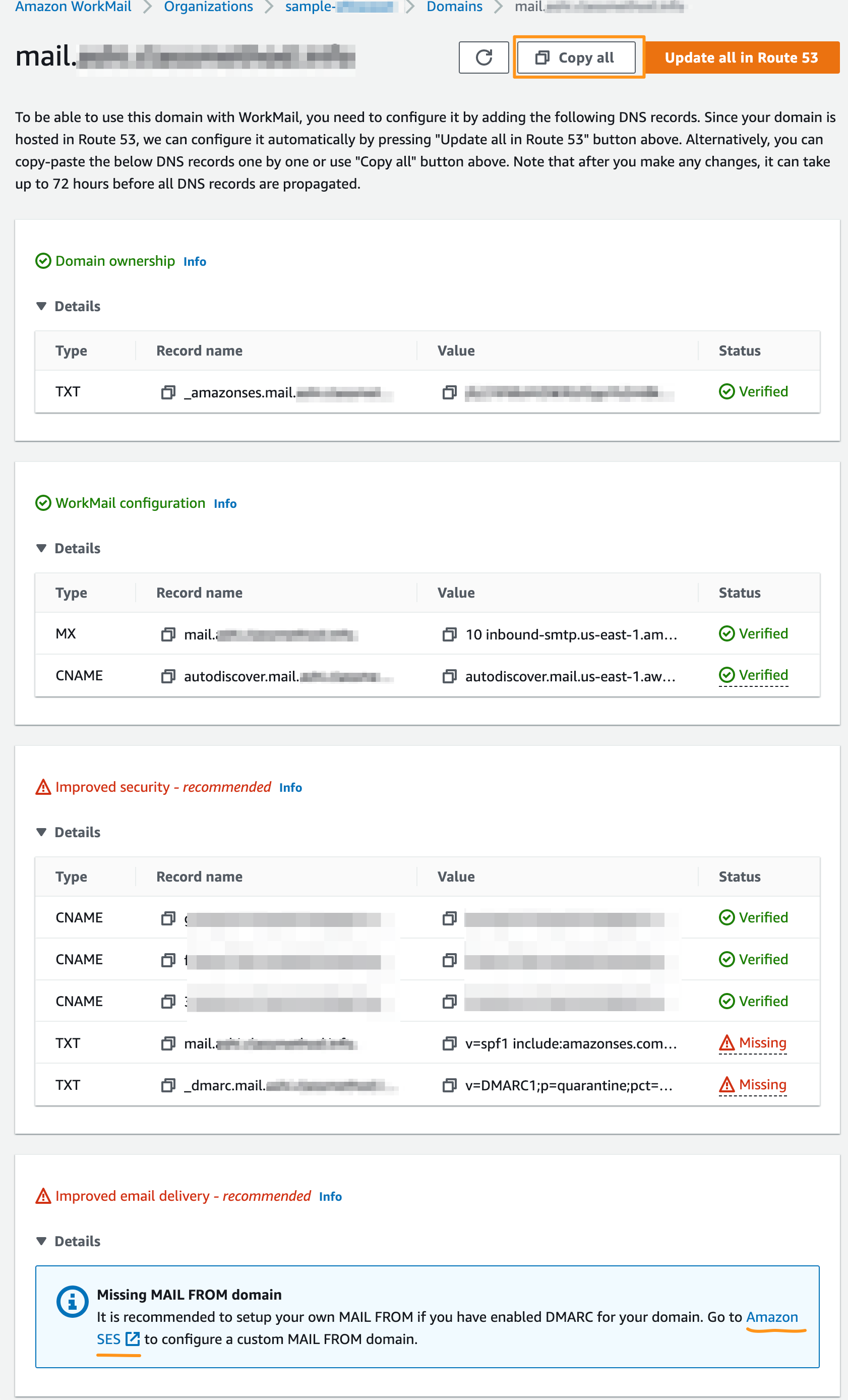Collapse the WorkMail configuration Details section

(42, 548)
